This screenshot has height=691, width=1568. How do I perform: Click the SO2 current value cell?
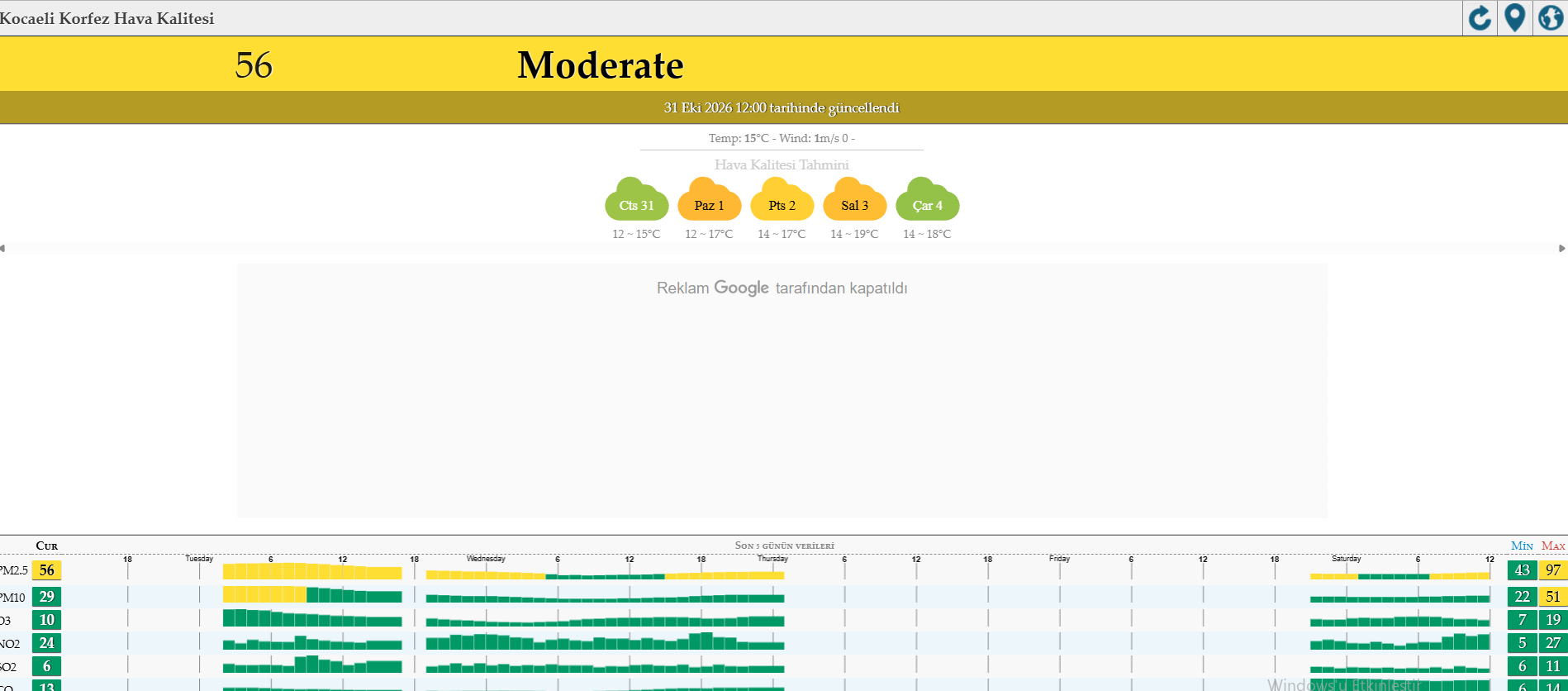47,666
